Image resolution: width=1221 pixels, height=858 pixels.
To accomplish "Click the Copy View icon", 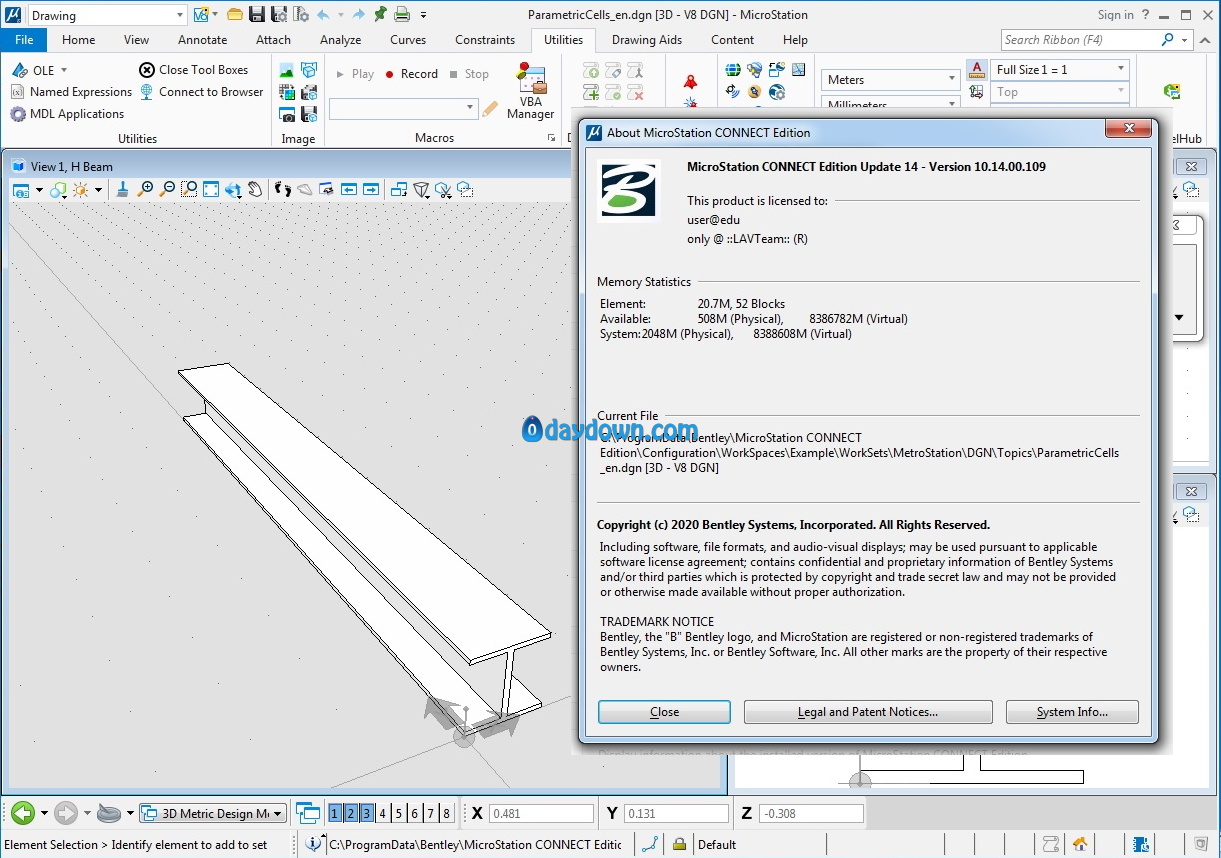I will click(399, 189).
